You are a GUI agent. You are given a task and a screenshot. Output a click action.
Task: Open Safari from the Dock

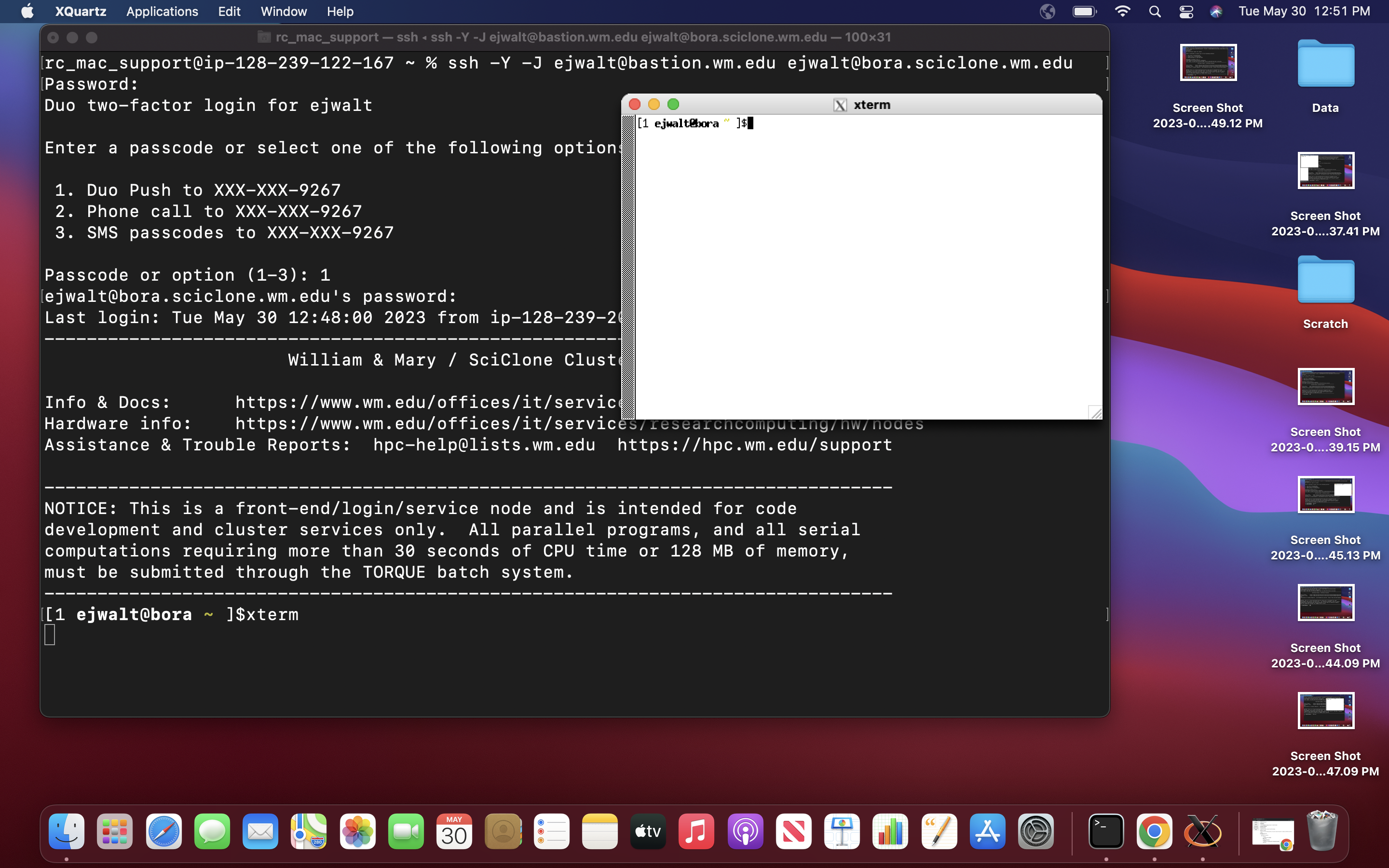point(163,831)
